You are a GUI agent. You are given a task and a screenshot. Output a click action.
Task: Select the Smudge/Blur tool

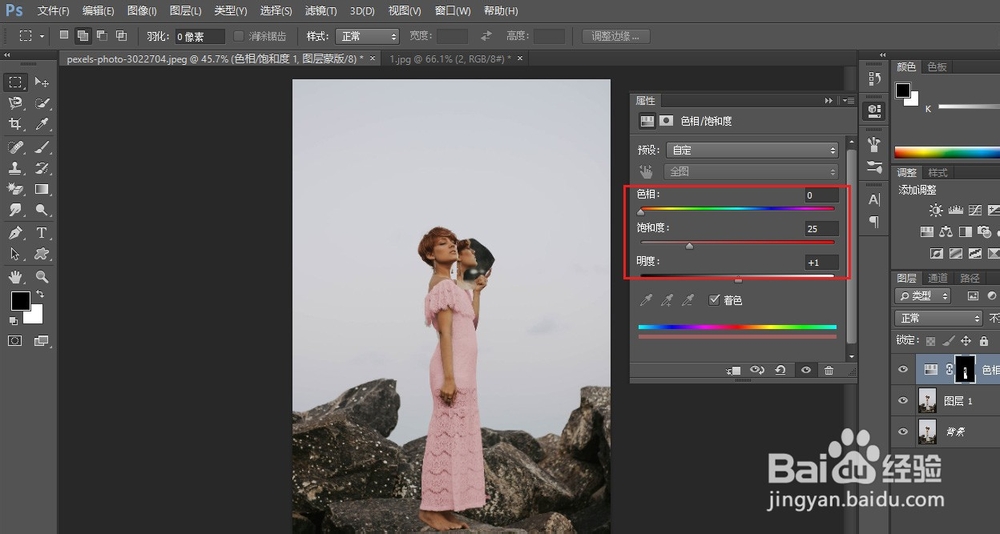tap(15, 210)
